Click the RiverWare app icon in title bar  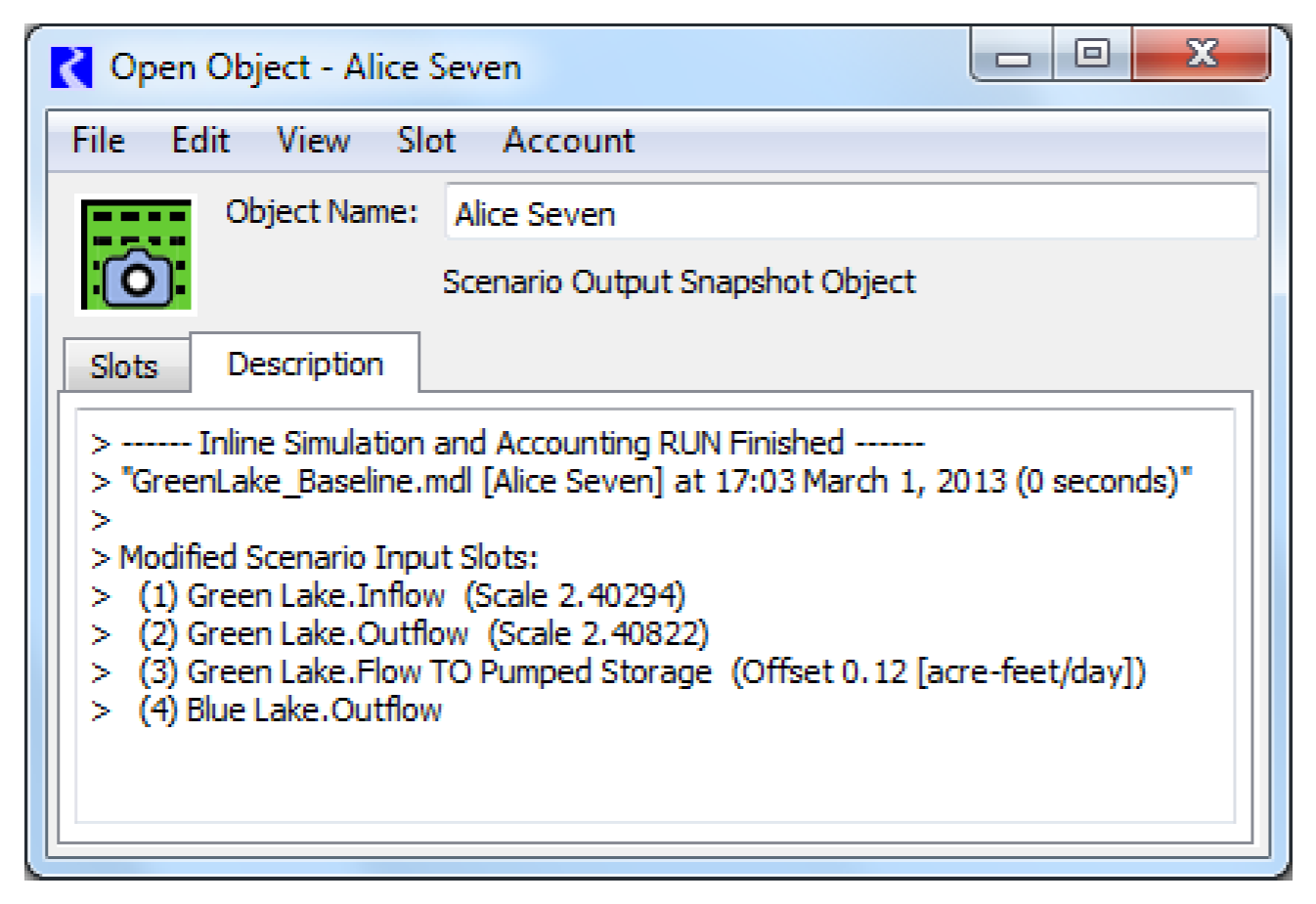[71, 67]
